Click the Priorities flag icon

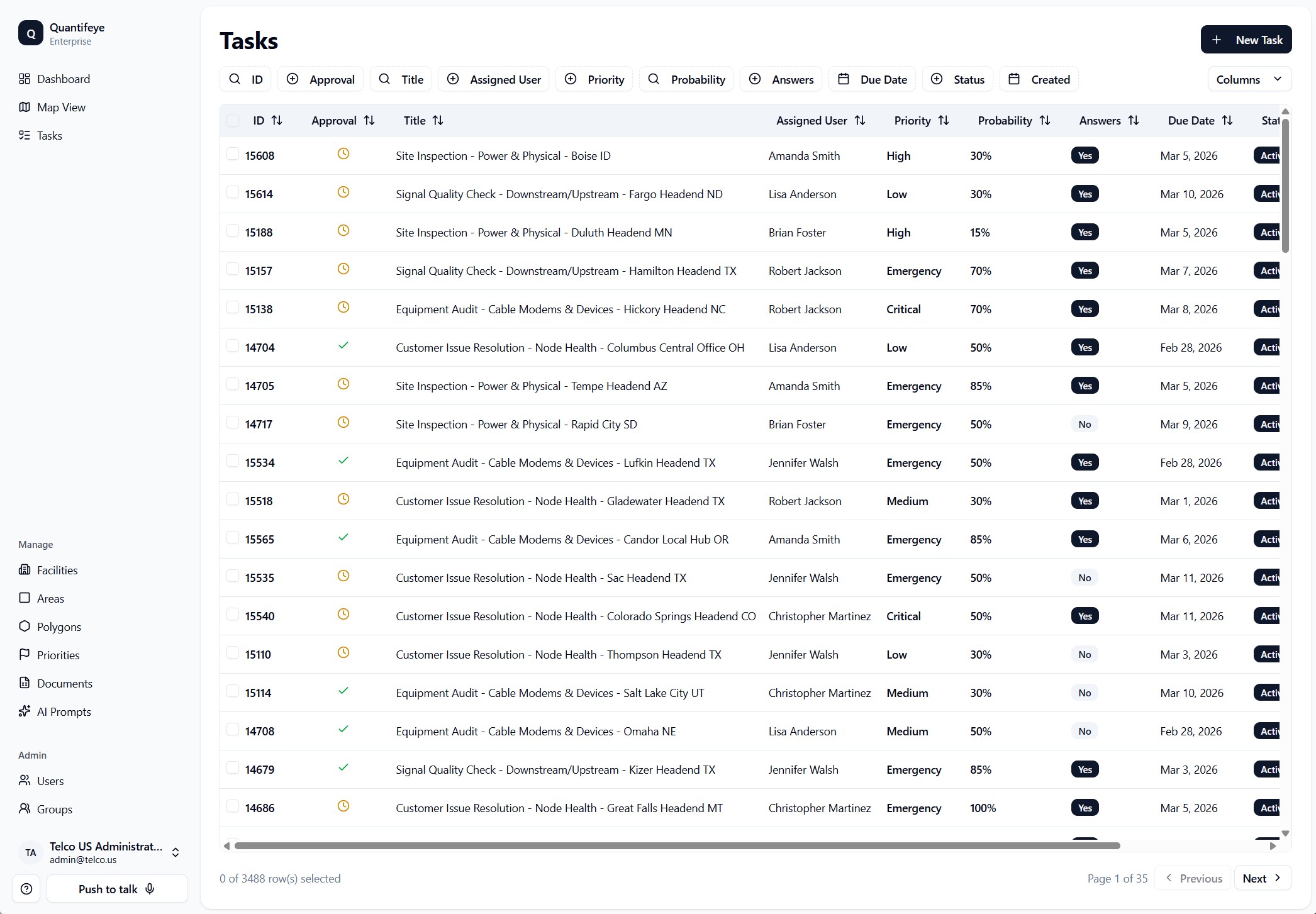click(25, 655)
